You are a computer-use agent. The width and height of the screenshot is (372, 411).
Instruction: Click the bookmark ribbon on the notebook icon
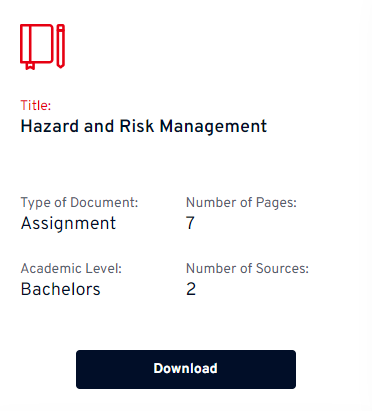(x=30, y=66)
